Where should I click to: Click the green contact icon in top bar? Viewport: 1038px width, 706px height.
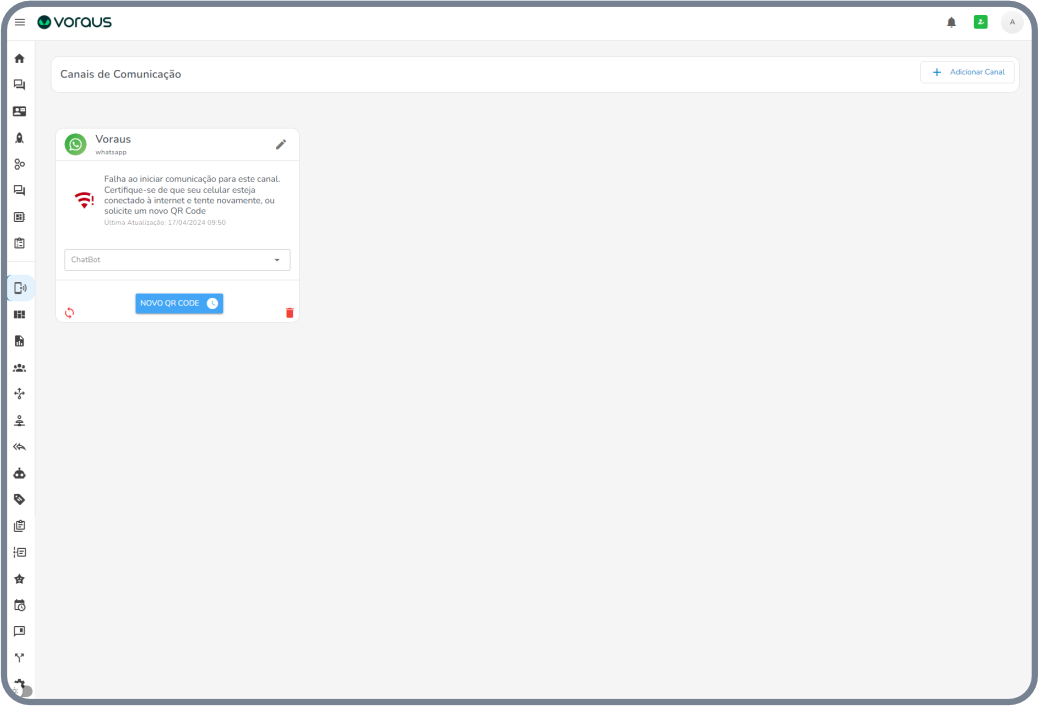(980, 22)
